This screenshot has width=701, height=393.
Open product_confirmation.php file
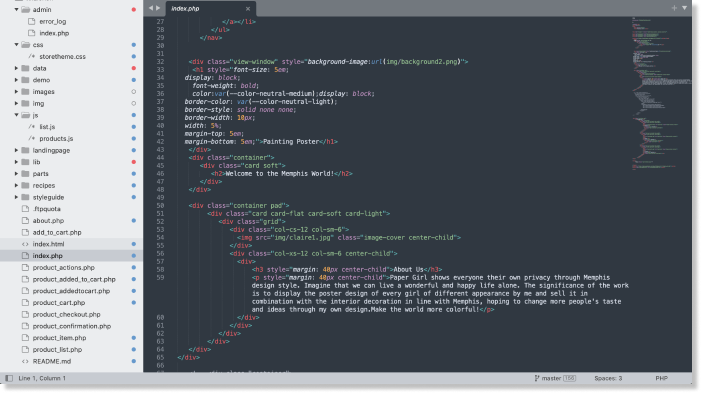point(72,326)
